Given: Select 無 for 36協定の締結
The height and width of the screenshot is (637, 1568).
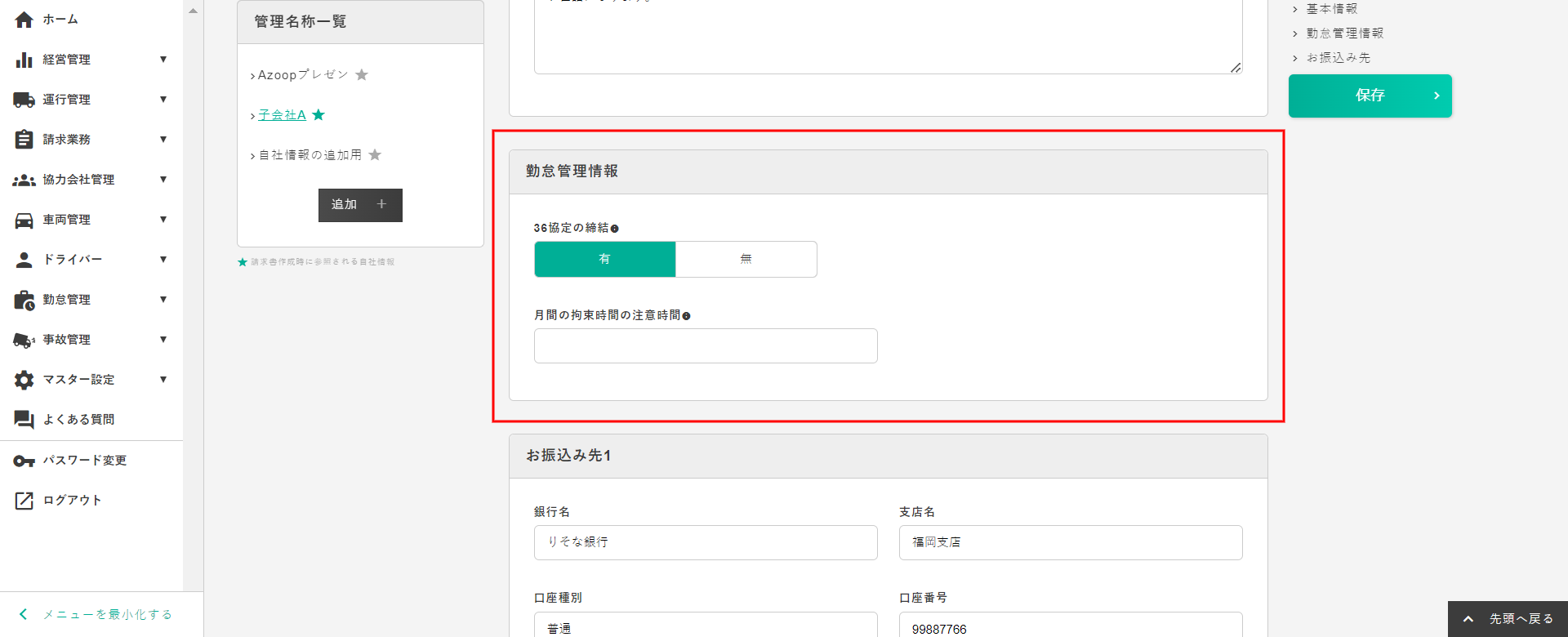Looking at the screenshot, I should click(746, 259).
